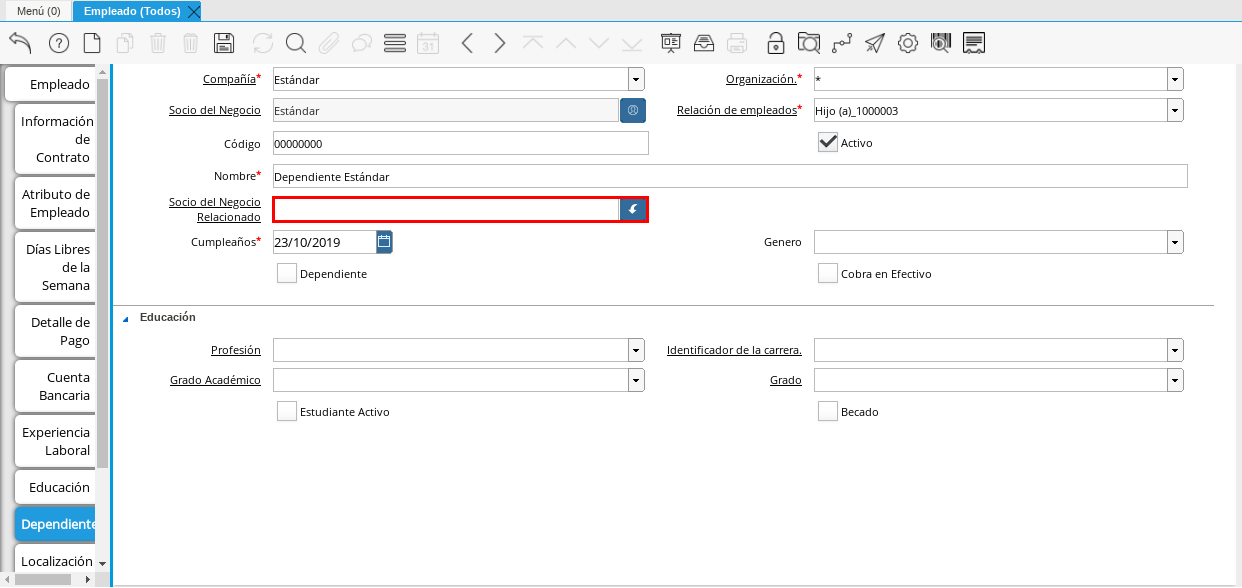The height and width of the screenshot is (588, 1242).
Task: Click the lock record padlock icon
Action: tap(775, 43)
